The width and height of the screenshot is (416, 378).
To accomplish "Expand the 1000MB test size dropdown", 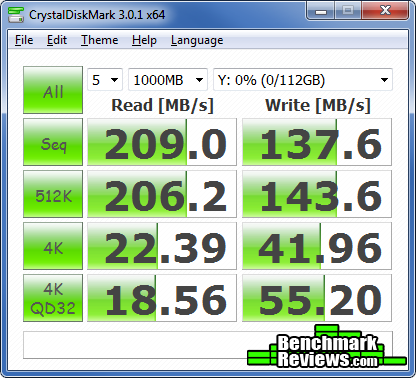I will [168, 80].
